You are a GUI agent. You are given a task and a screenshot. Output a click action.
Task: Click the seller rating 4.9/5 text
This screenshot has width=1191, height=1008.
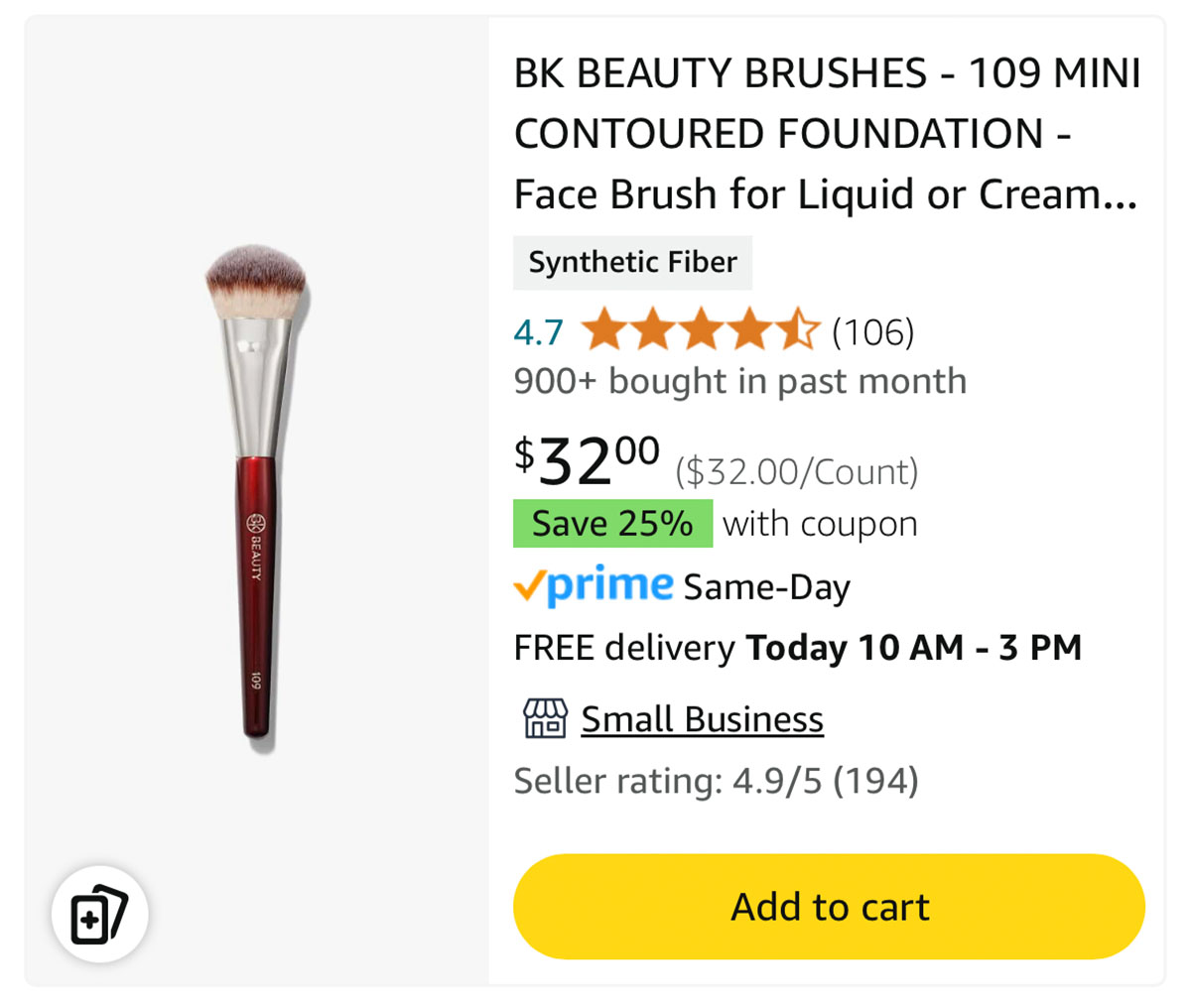[716, 781]
